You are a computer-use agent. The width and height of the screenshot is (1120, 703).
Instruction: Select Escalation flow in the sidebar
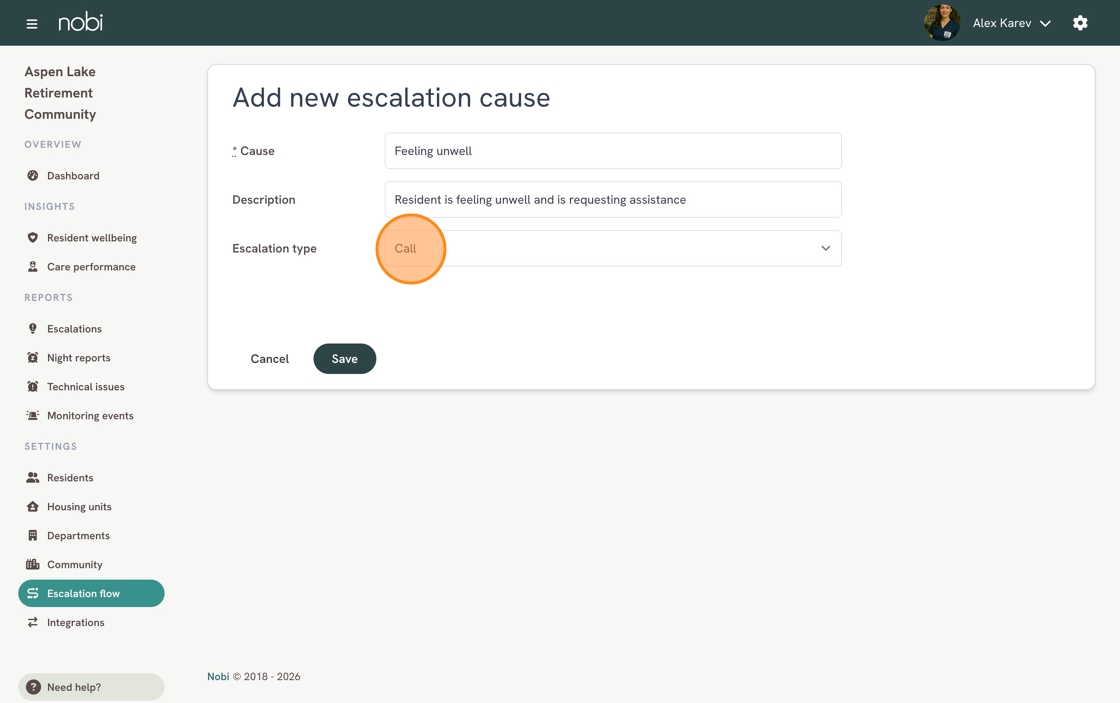[x=91, y=593]
